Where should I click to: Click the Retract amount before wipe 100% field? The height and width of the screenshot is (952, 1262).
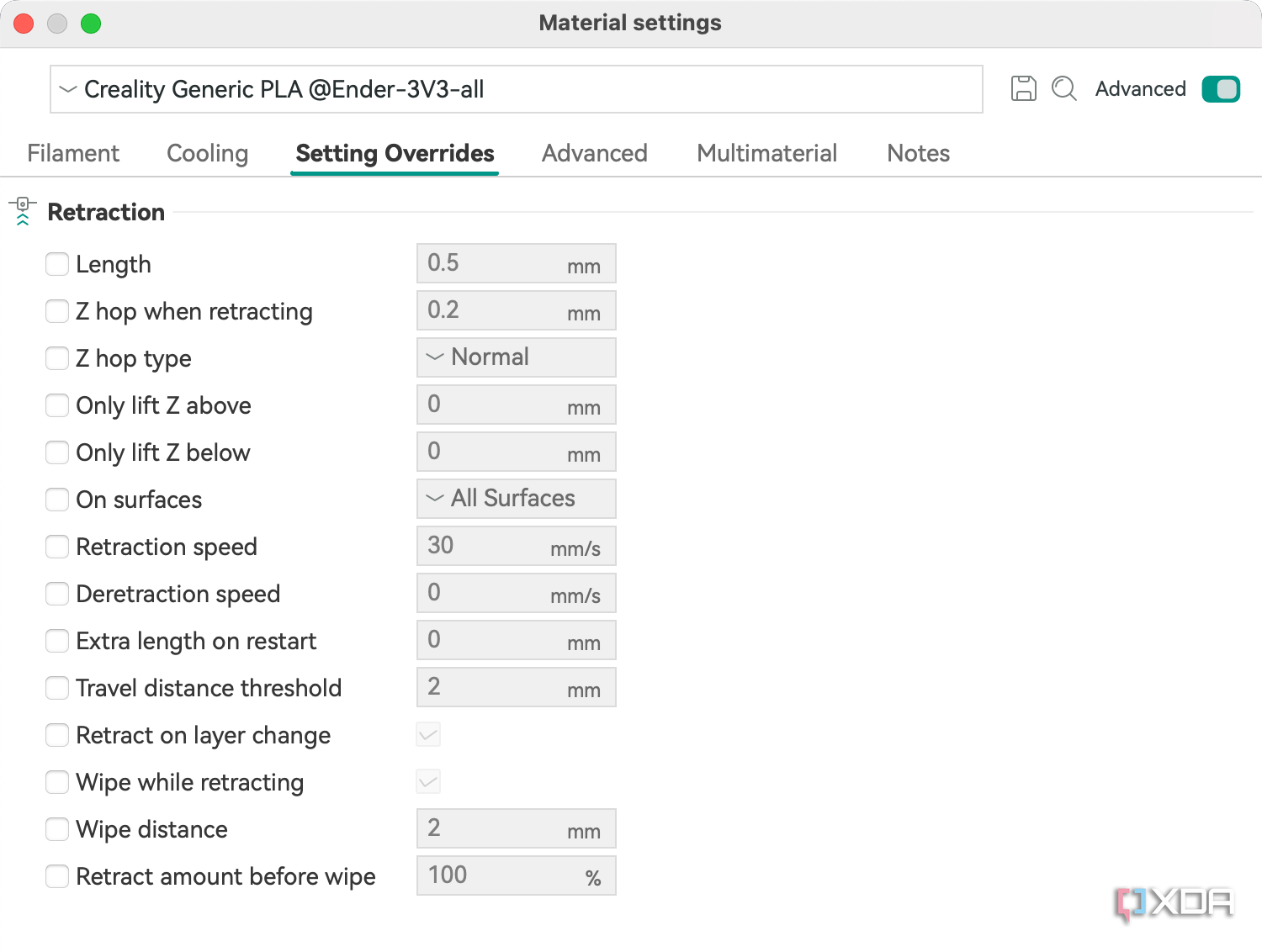517,875
